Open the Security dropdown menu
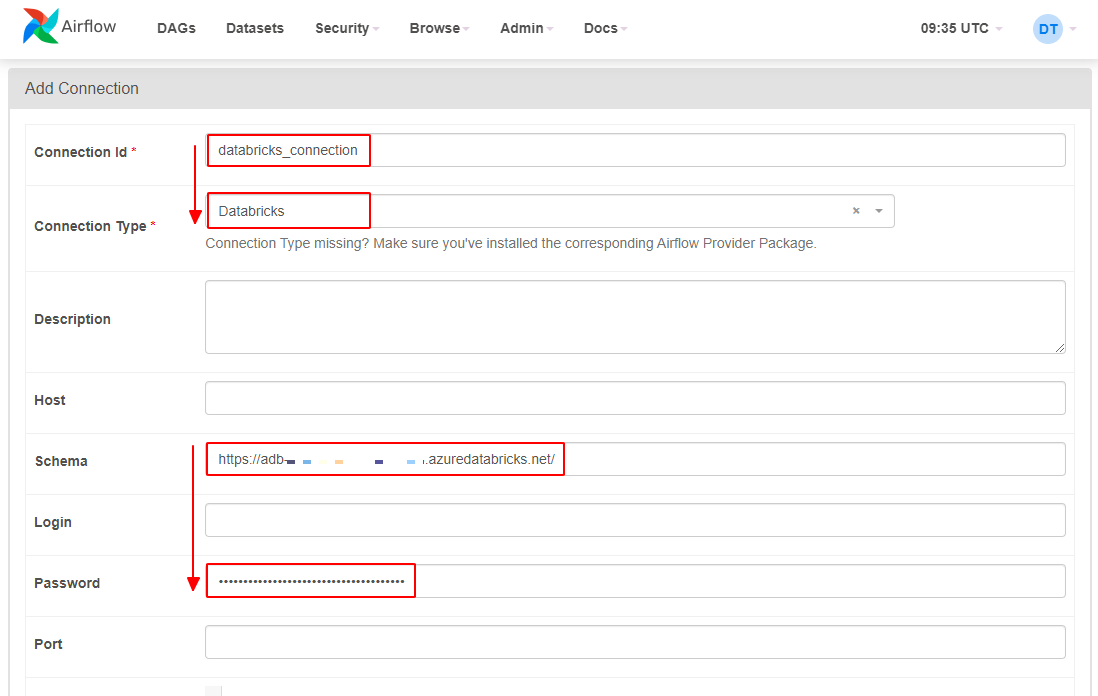This screenshot has height=696, width=1098. pos(347,28)
